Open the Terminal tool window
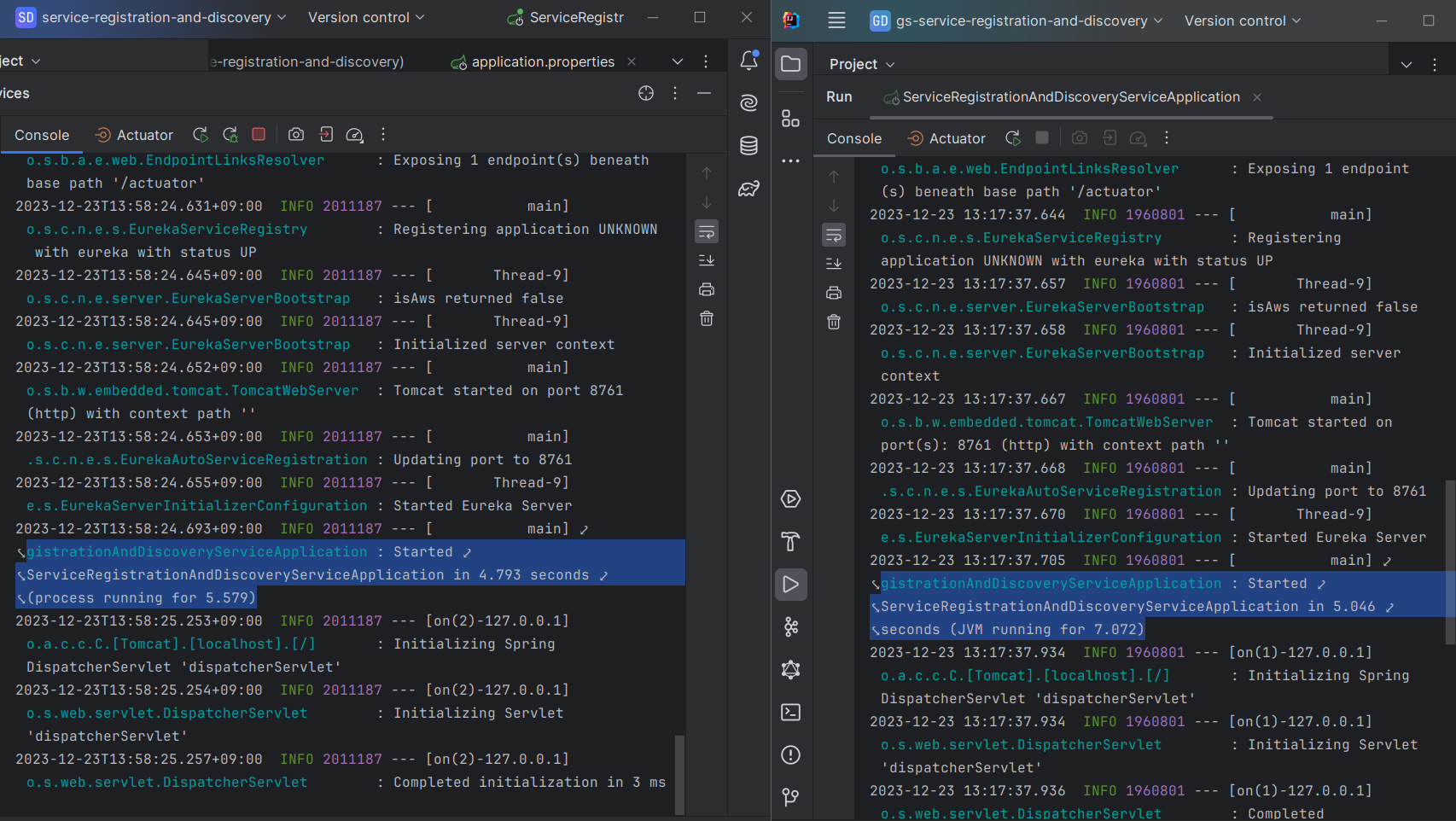Viewport: 1456px width, 821px height. coord(791,713)
